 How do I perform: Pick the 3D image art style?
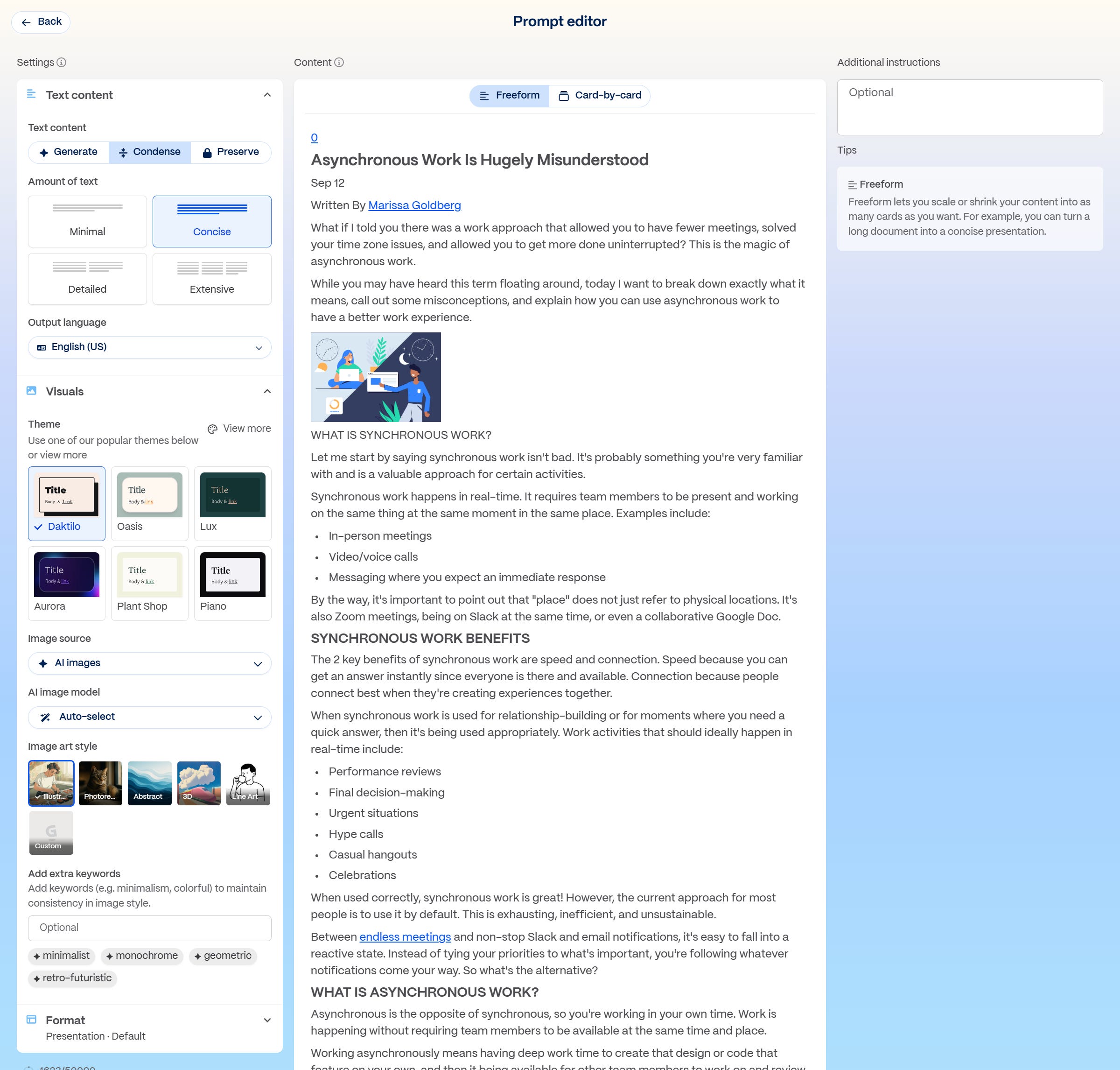pos(198,782)
